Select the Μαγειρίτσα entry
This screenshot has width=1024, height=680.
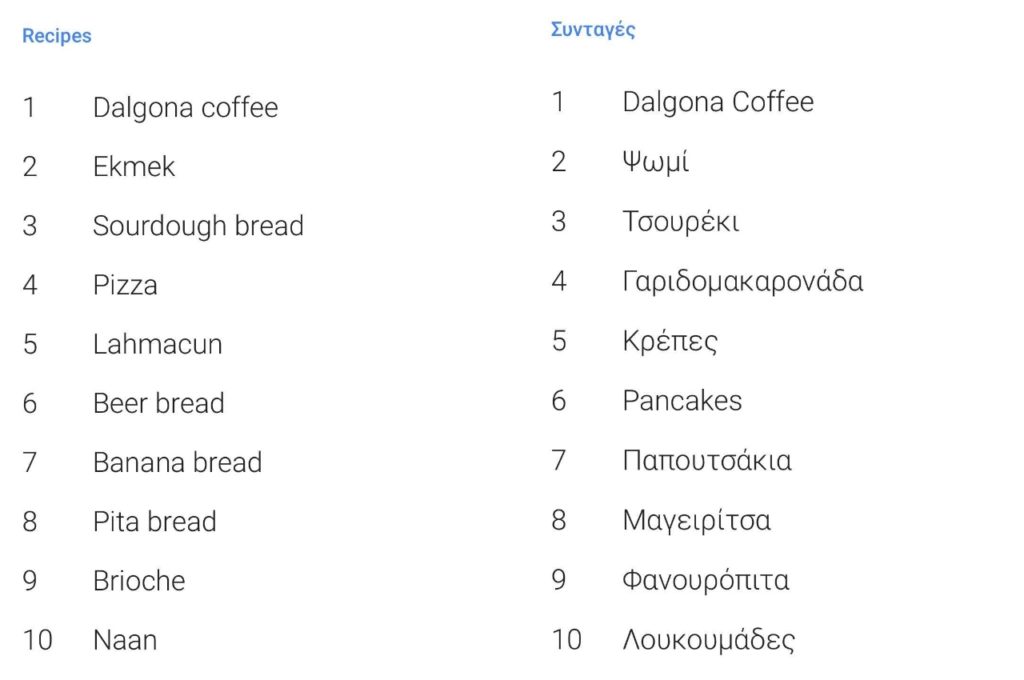pos(697,521)
